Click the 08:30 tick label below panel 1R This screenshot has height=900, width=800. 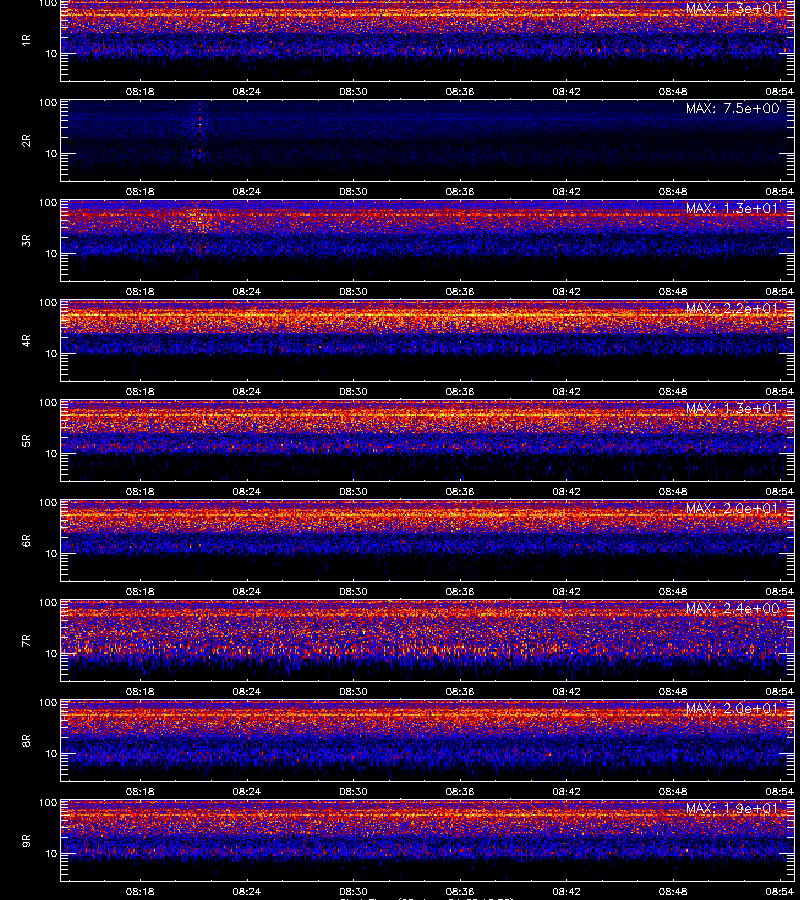pyautogui.click(x=353, y=91)
